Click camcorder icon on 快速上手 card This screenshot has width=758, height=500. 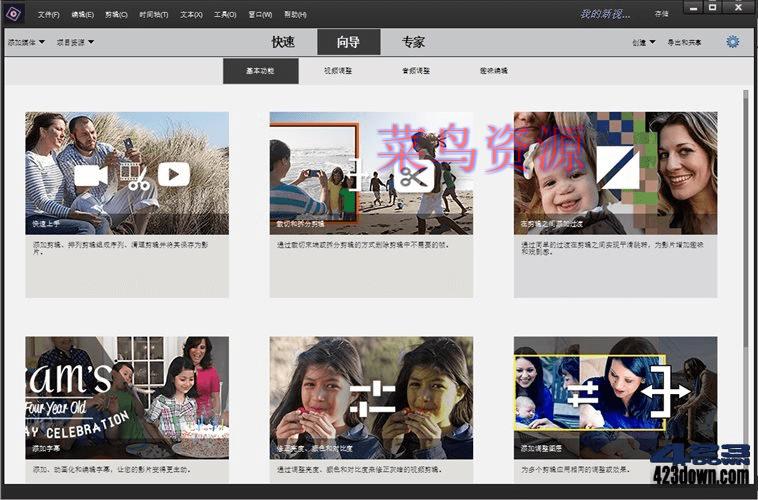tap(91, 176)
